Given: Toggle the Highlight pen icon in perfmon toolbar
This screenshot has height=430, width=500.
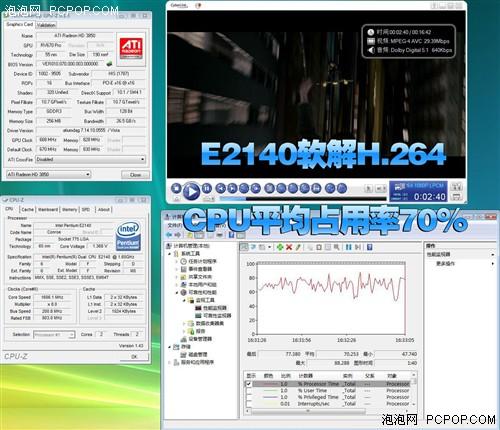Looking at the screenshot, I should pos(298,247).
